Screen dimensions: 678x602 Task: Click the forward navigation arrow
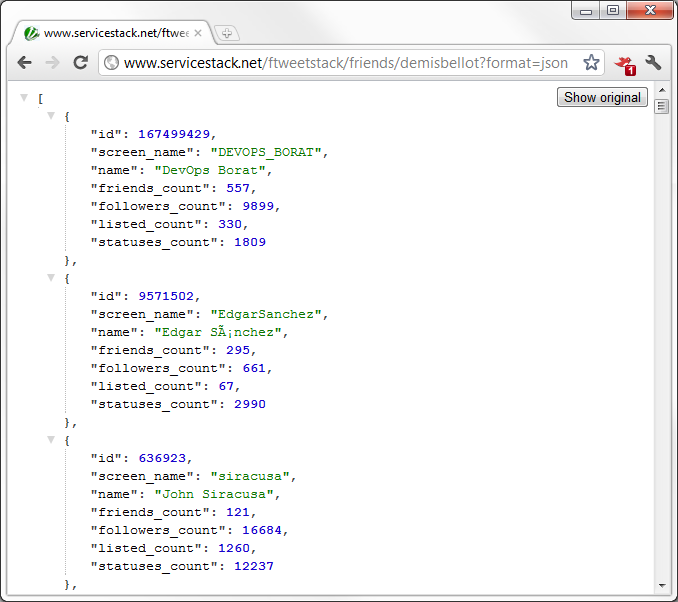(52, 63)
